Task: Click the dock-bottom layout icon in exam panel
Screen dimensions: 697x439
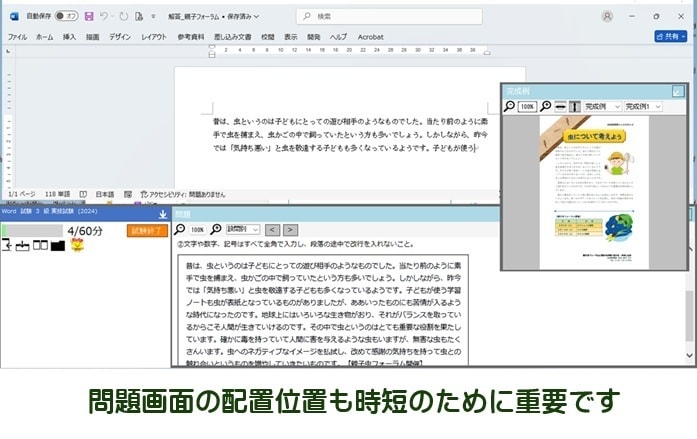Action: [x=22, y=245]
